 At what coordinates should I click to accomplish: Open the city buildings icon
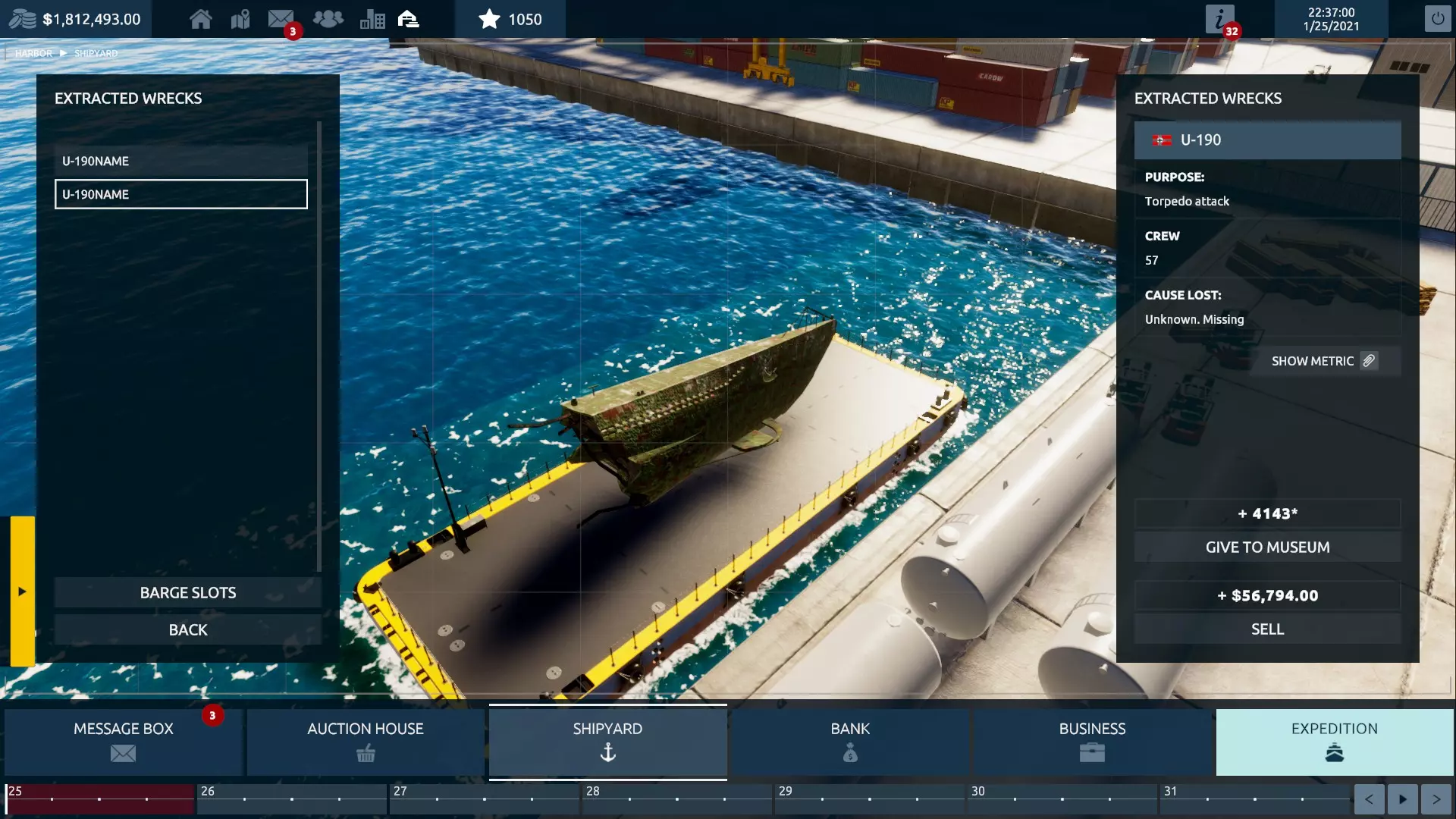tap(372, 19)
